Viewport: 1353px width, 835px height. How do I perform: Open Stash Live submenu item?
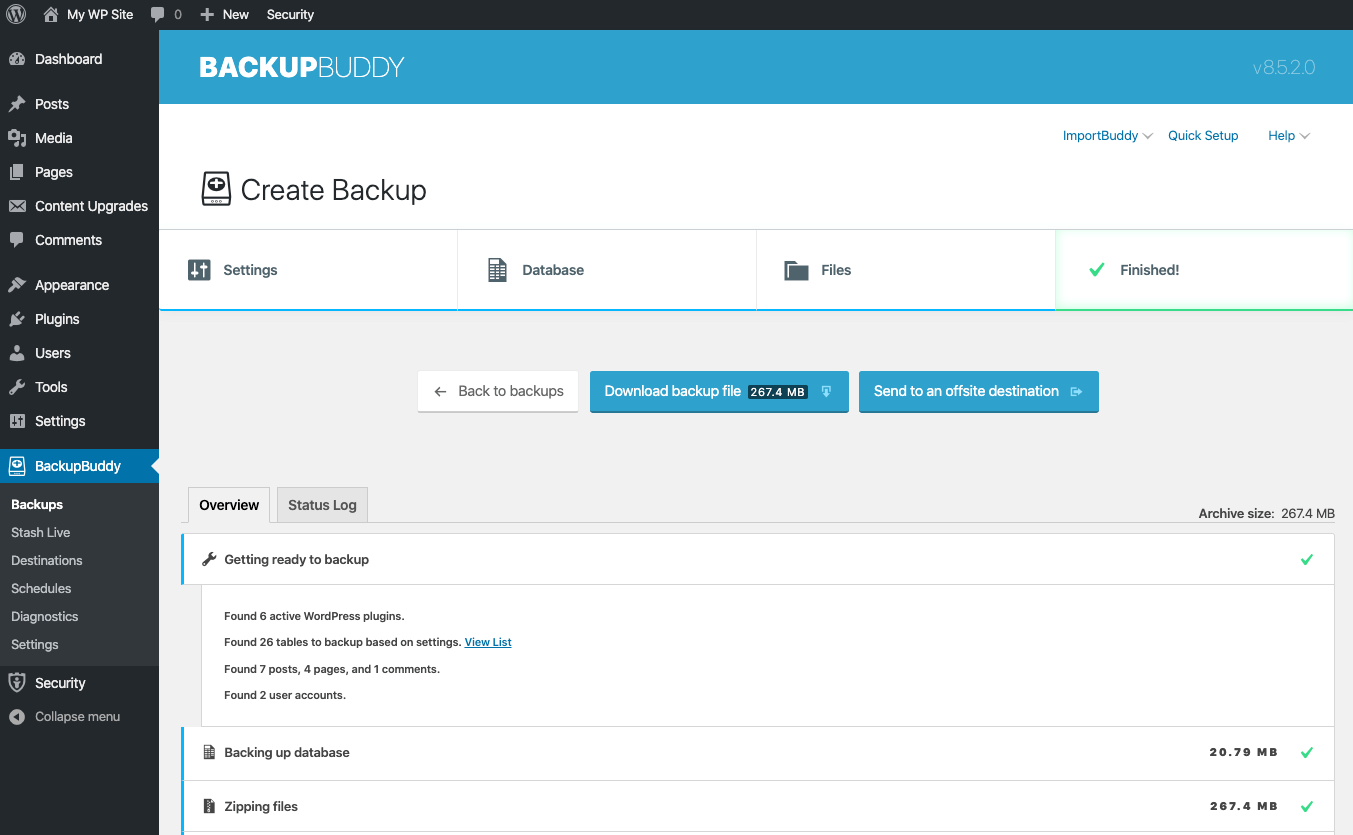click(x=41, y=533)
